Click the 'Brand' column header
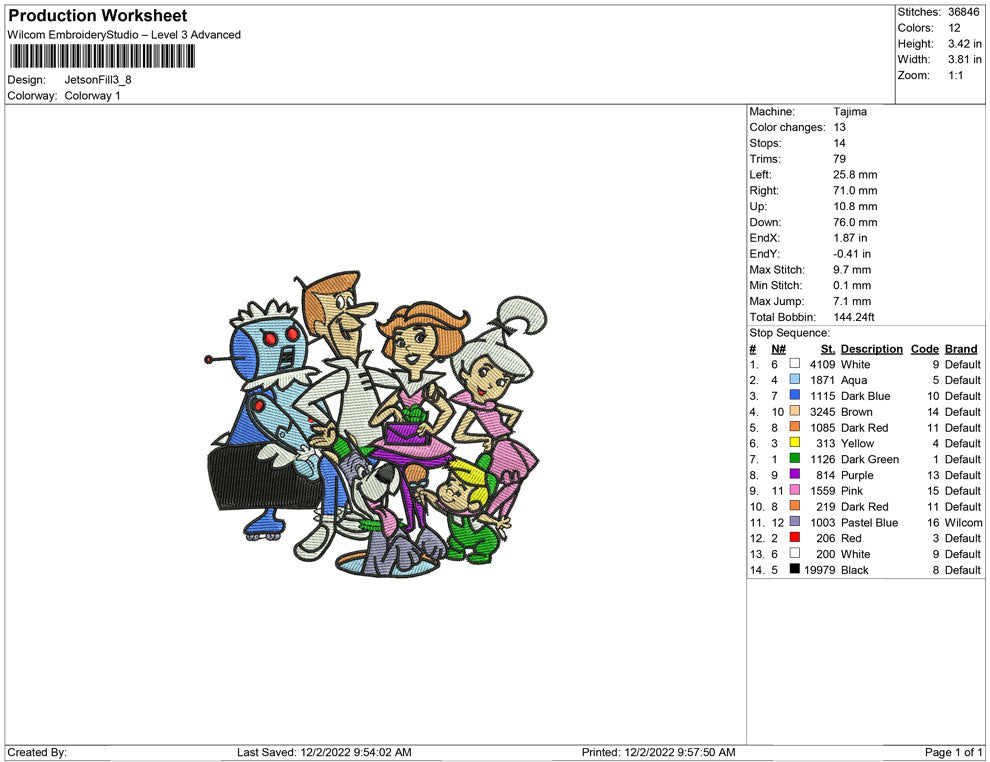 [x=961, y=349]
